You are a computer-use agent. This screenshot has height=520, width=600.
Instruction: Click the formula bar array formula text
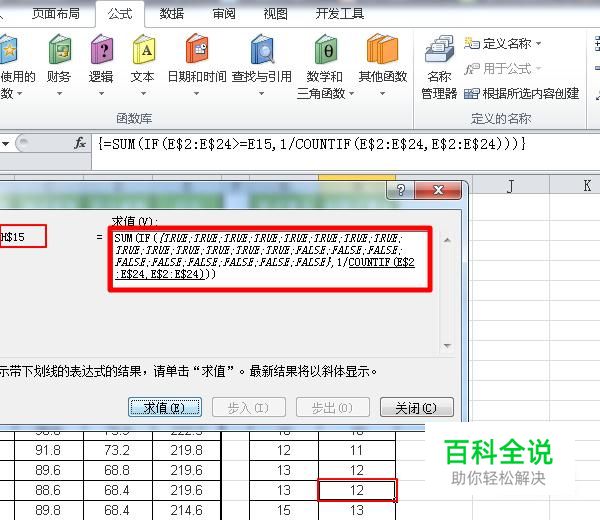[x=312, y=144]
